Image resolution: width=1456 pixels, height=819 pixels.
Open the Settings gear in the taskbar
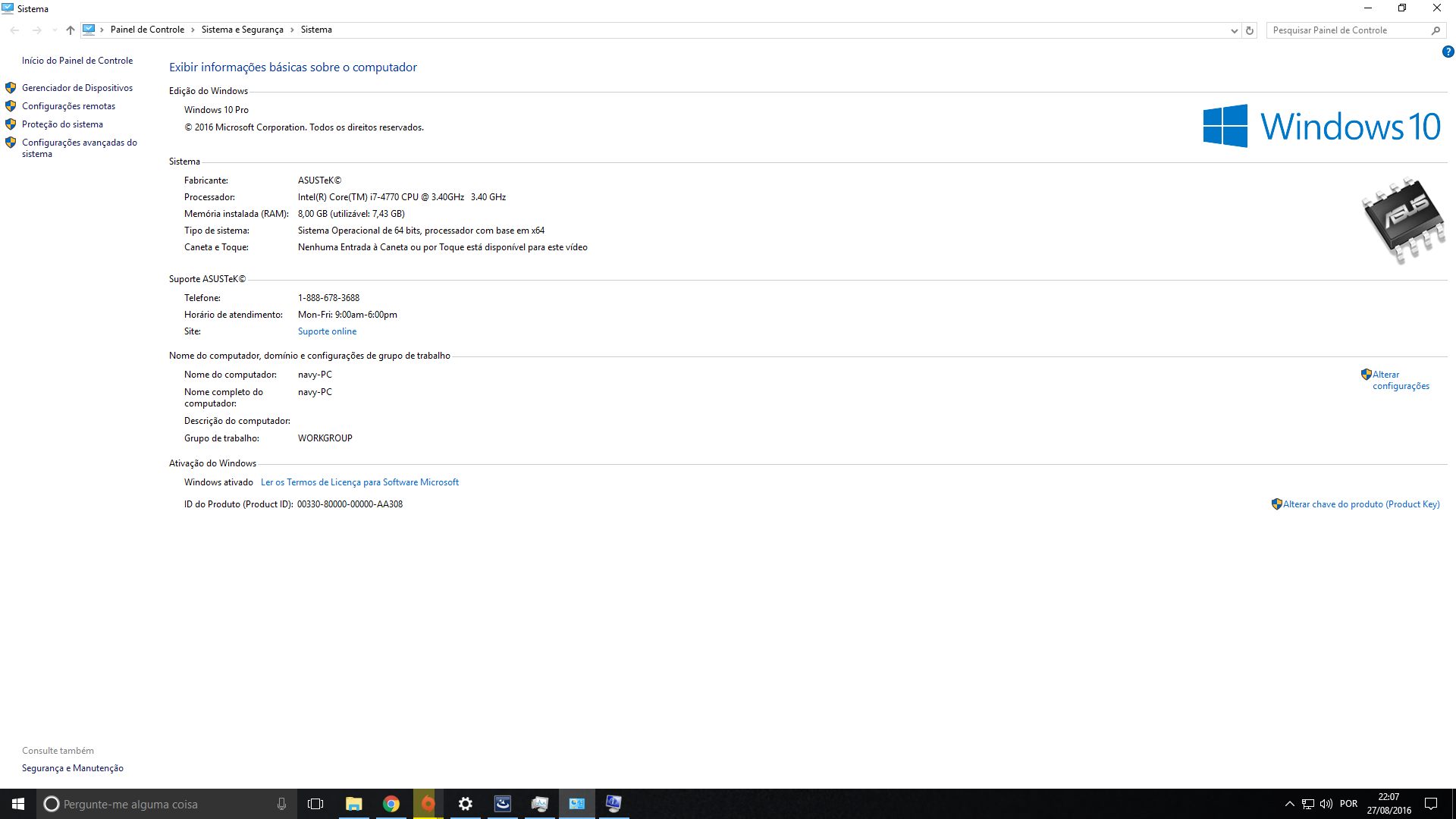pos(466,804)
